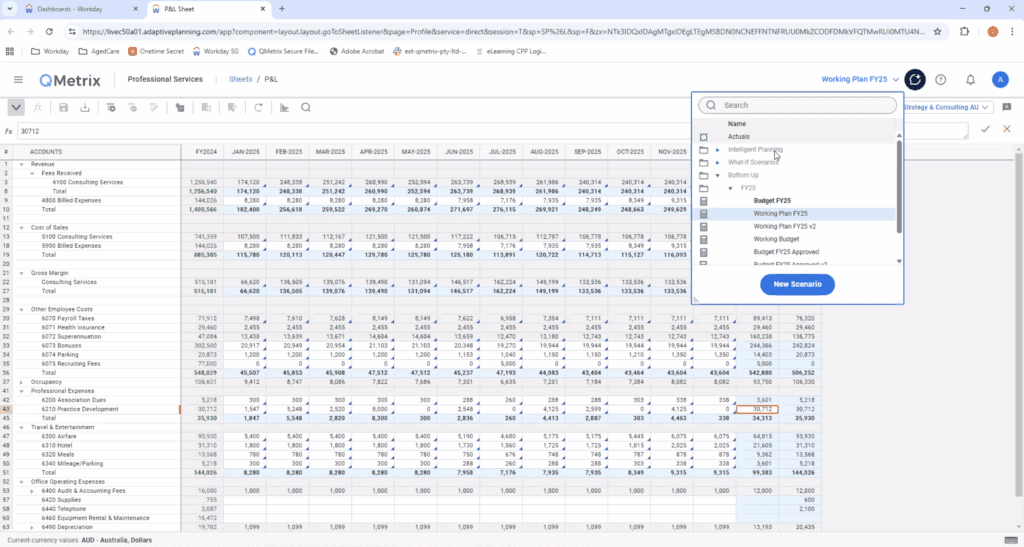Click the download/export icon in toolbar

85,108
